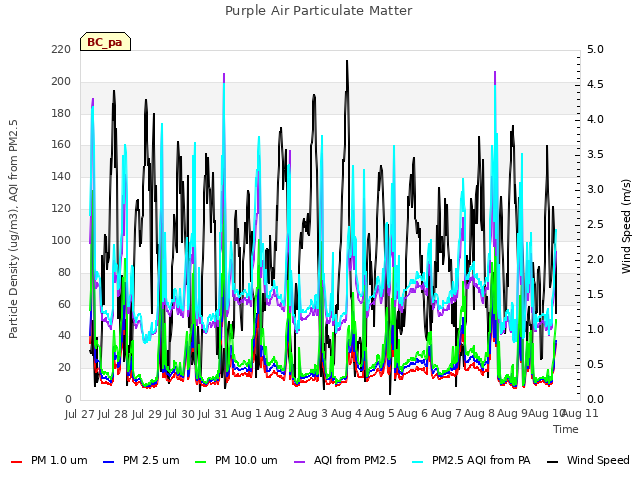Click the Jul 29 x-axis tick label
The image size is (640, 480).
(x=146, y=414)
